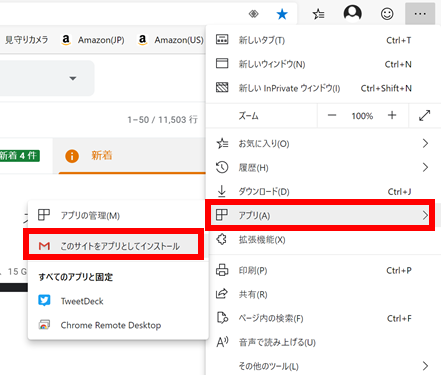
Task: Open Manage apps in submenu
Action: click(x=118, y=215)
